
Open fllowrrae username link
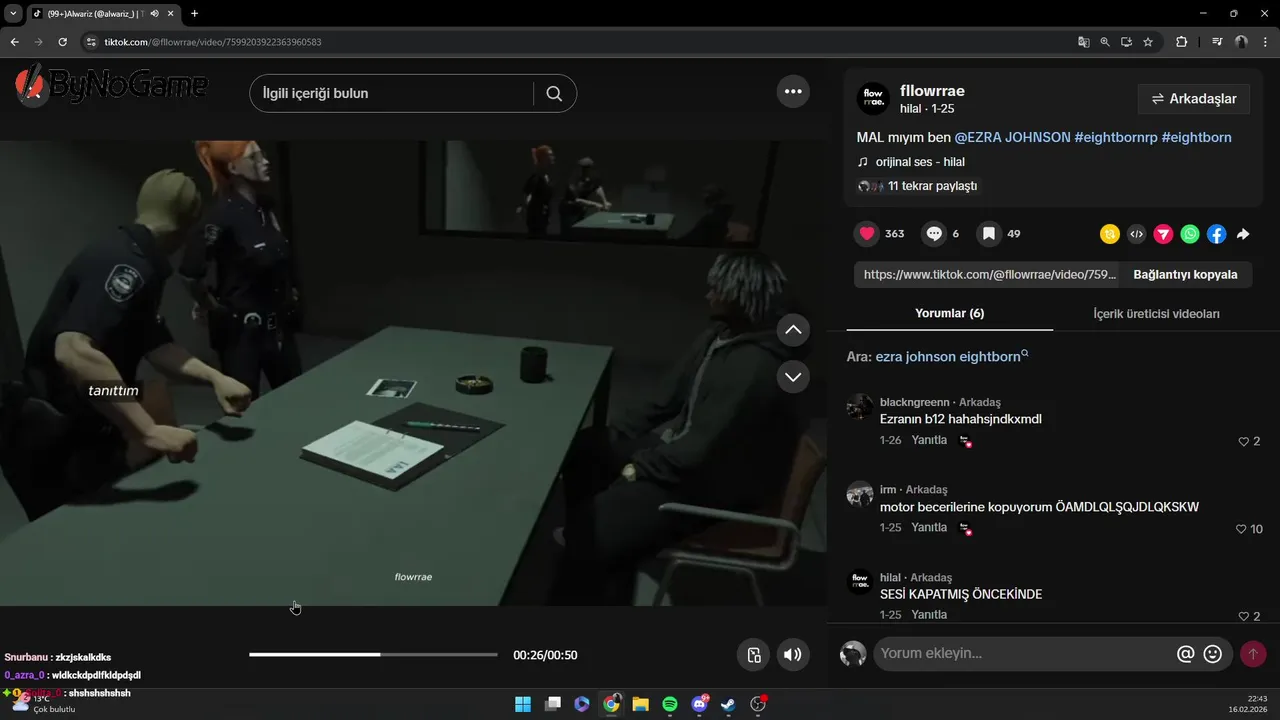point(932,91)
